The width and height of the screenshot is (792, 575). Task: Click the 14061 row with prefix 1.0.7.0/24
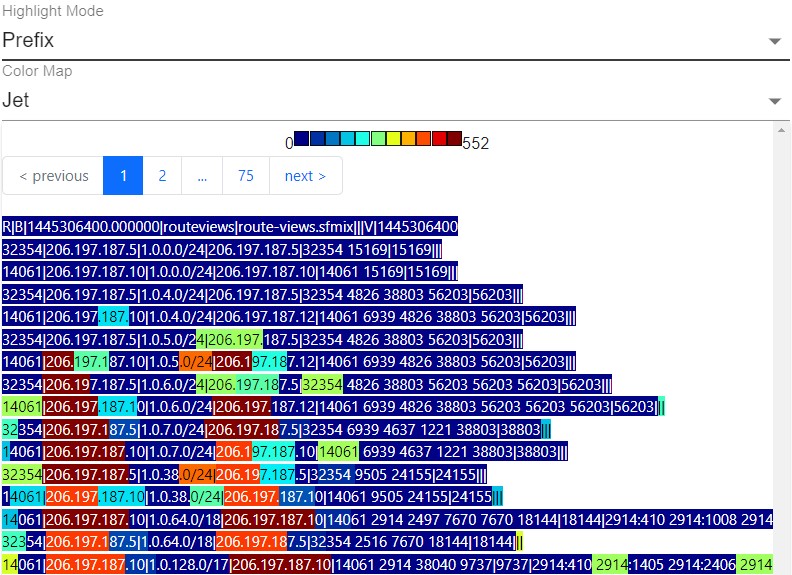[x=285, y=452]
